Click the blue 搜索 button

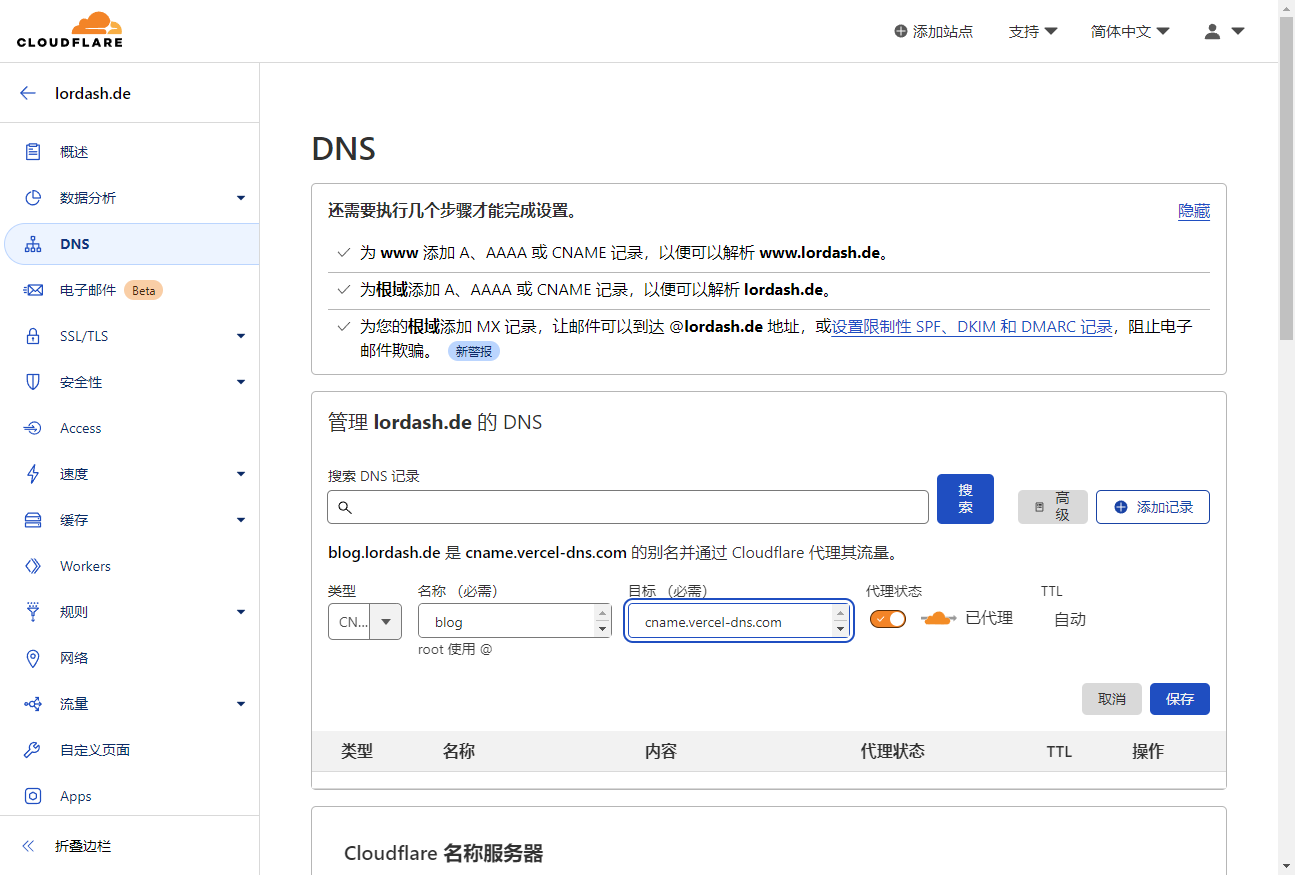click(x=965, y=499)
